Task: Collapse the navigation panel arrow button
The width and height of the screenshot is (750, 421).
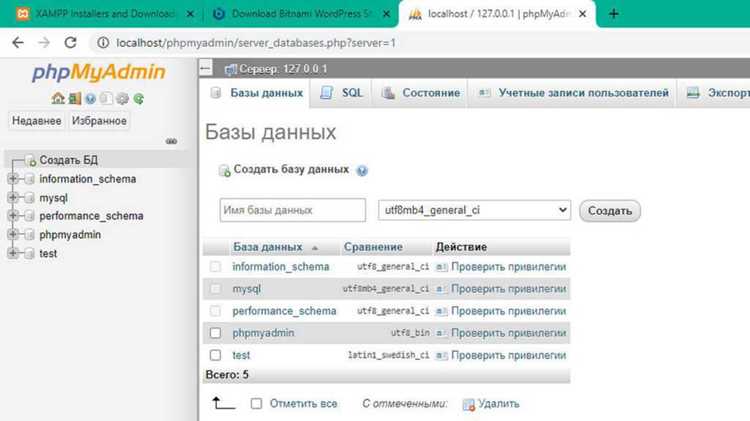Action: pyautogui.click(x=206, y=68)
